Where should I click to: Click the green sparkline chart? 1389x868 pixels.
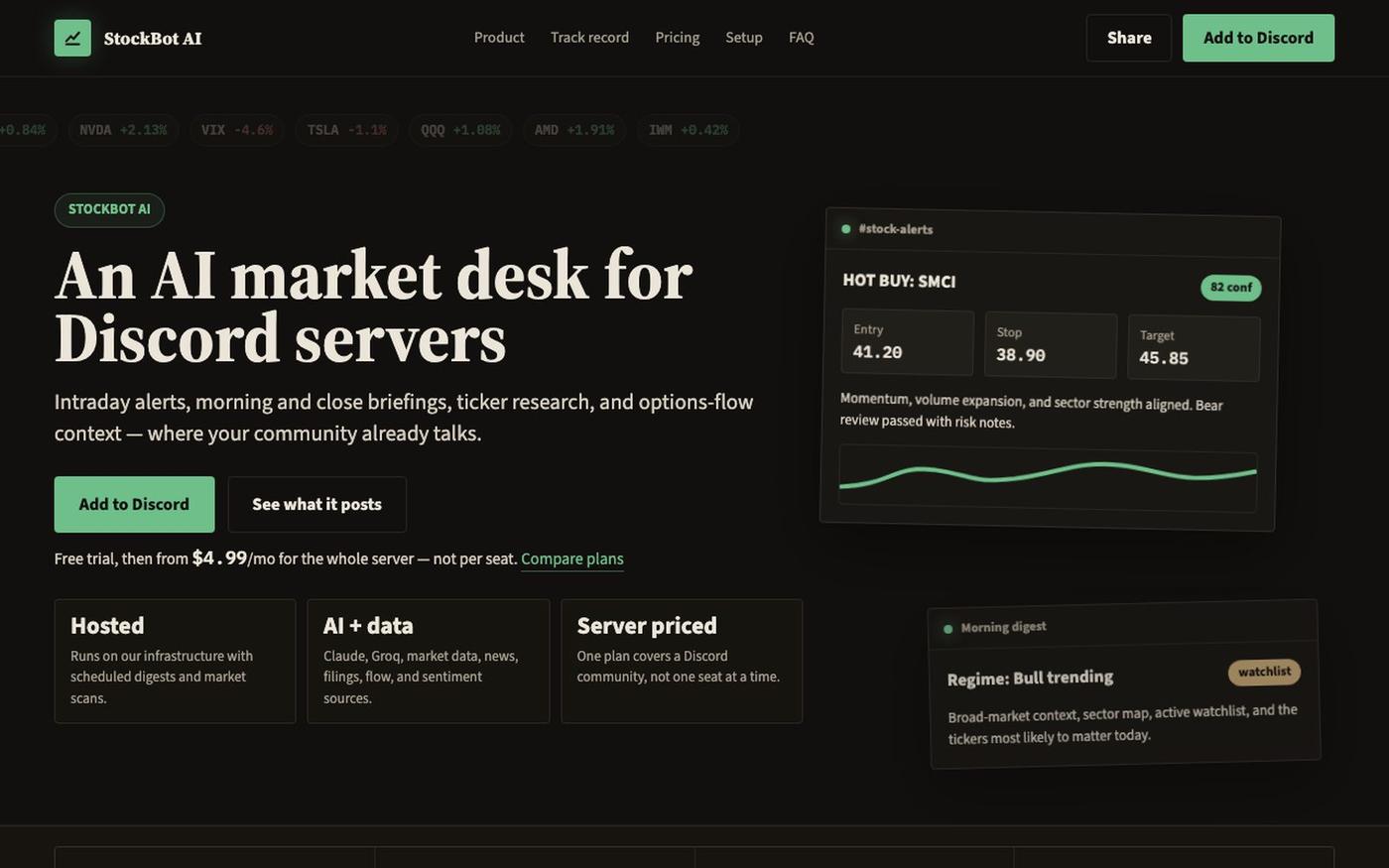pos(1048,478)
